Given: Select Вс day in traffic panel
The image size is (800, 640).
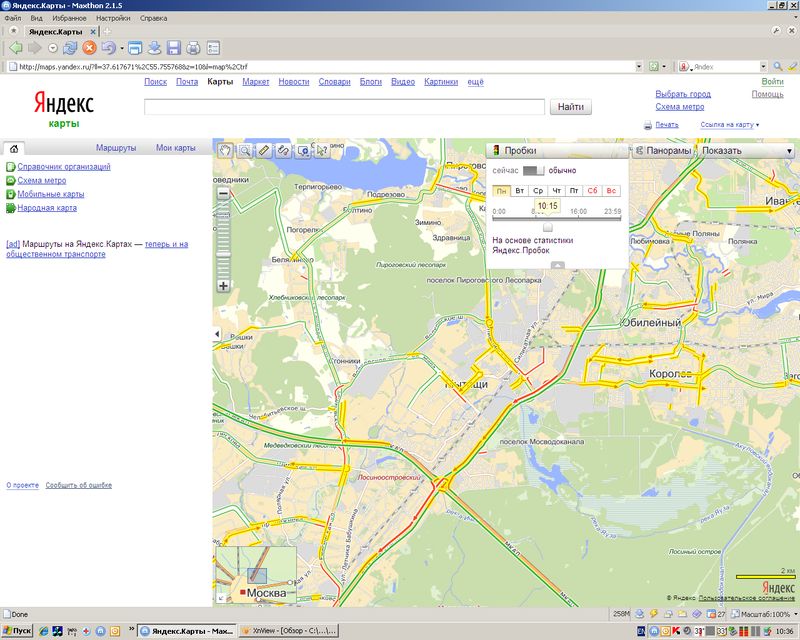Looking at the screenshot, I should [611, 191].
